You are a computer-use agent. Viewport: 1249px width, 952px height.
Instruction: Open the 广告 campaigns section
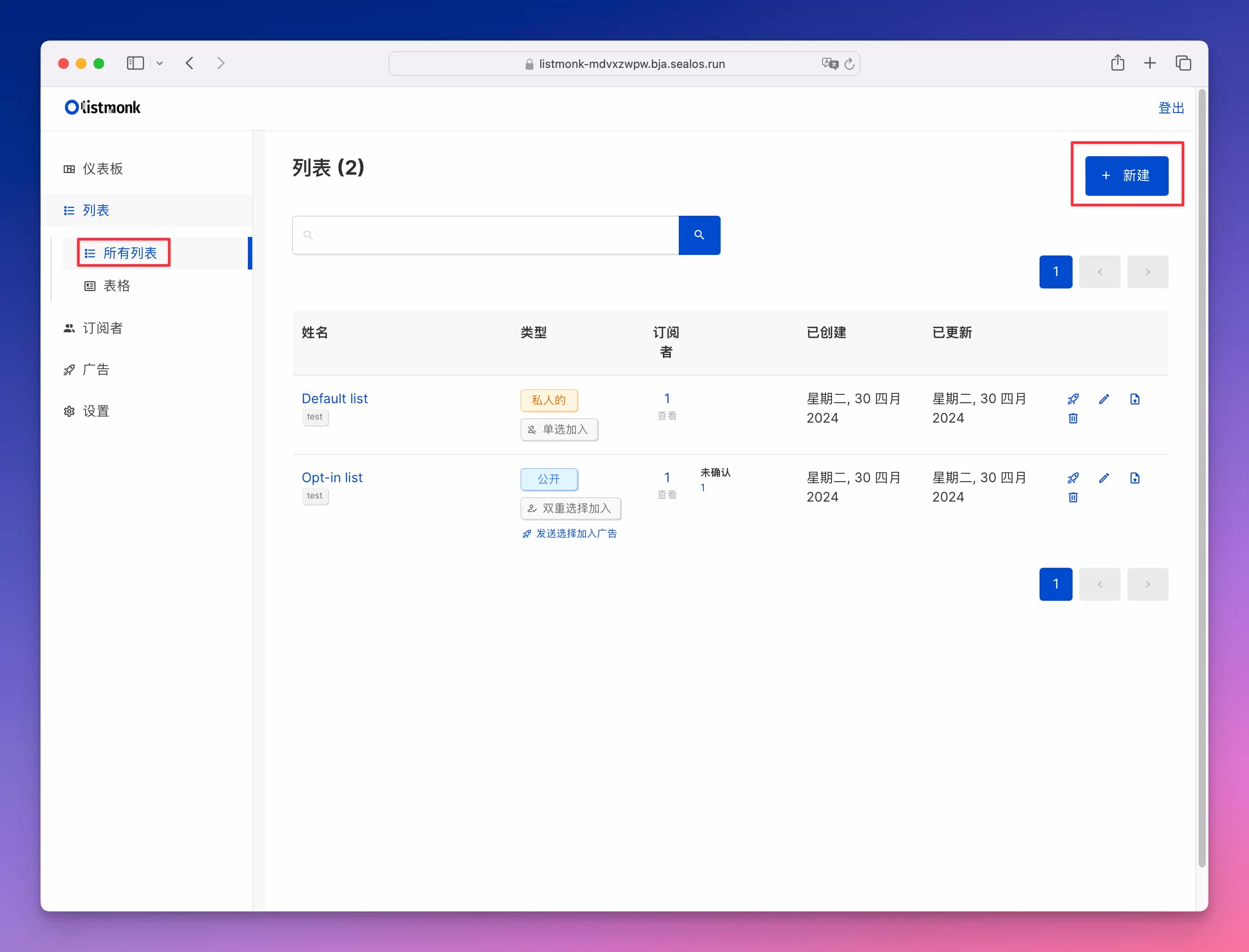(x=96, y=369)
